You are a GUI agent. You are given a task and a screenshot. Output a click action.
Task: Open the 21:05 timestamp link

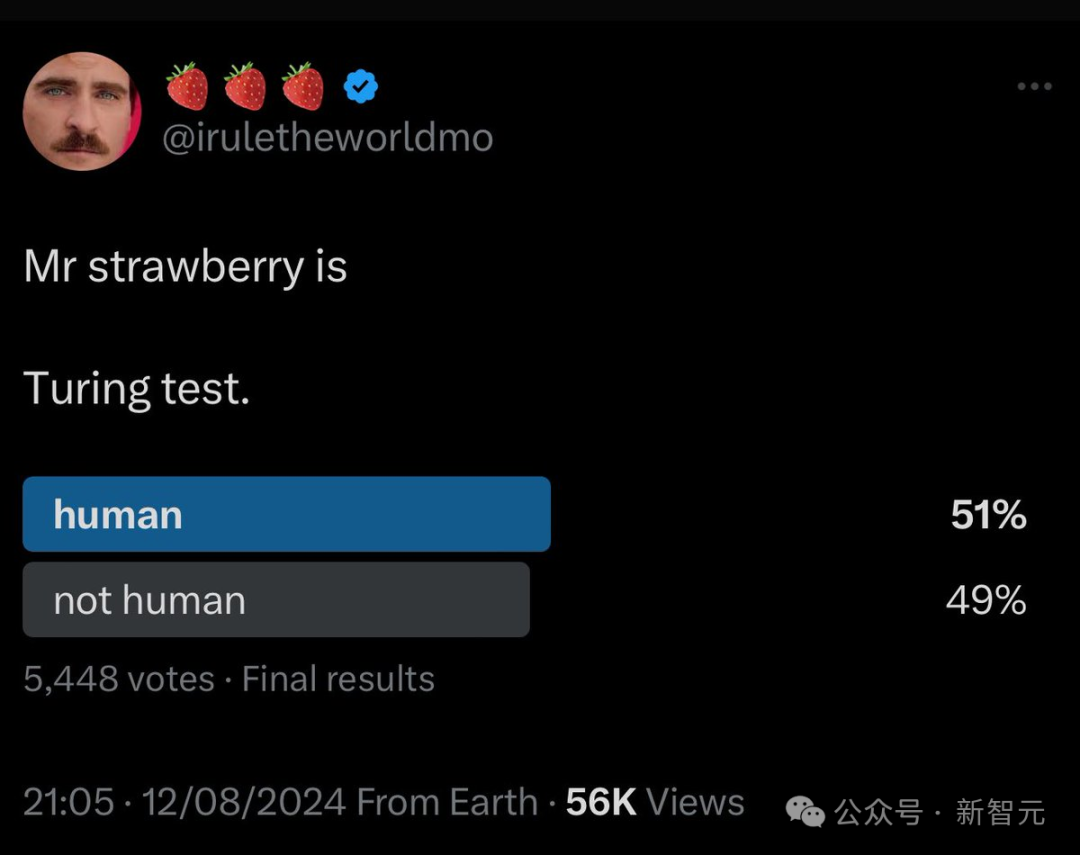point(68,803)
